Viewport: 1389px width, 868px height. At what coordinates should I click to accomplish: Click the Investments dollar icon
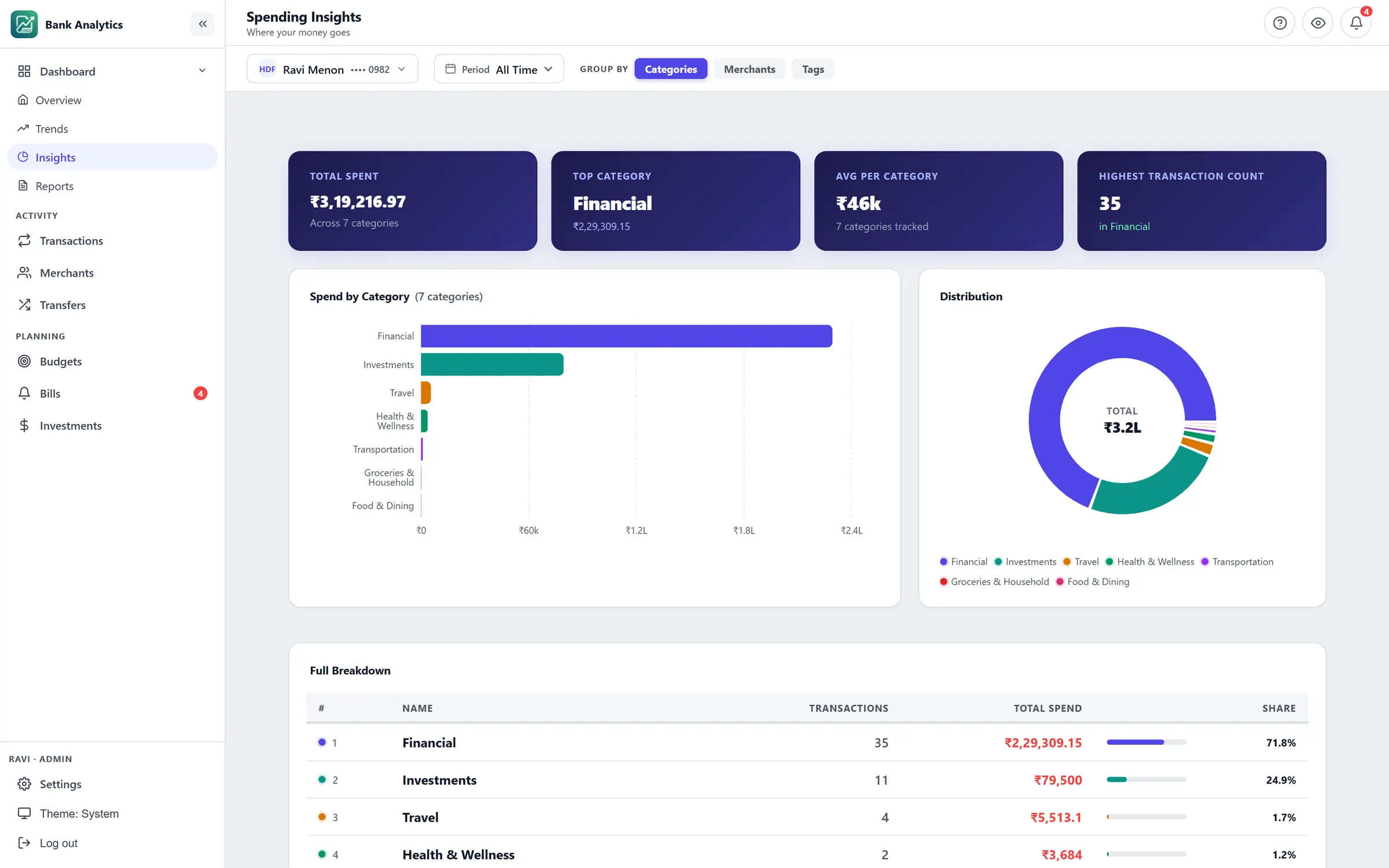tap(24, 426)
